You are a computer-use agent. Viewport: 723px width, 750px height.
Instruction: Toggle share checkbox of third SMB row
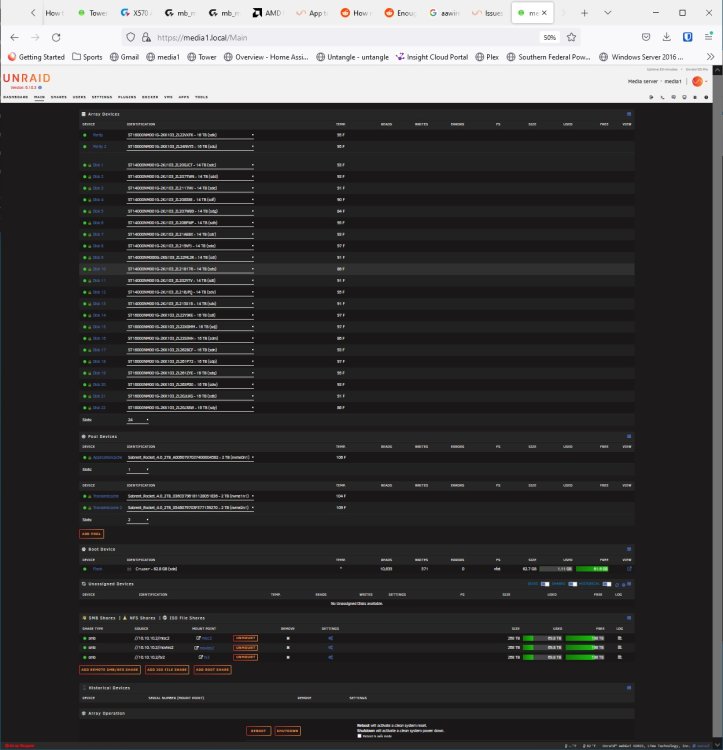(x=288, y=657)
